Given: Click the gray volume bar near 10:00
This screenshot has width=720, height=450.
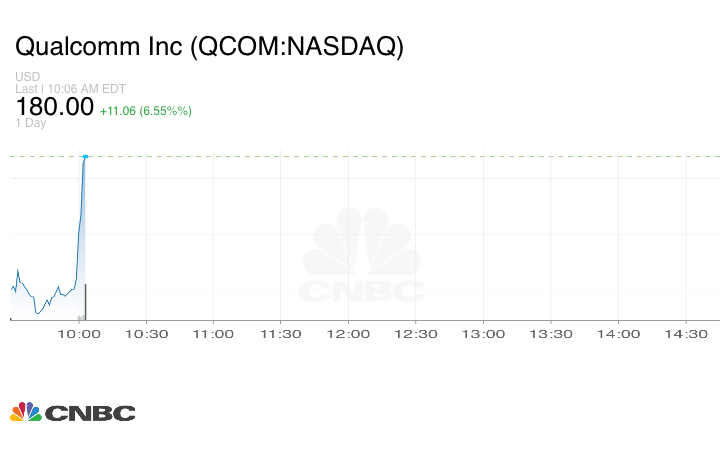Looking at the screenshot, I should tap(86, 302).
